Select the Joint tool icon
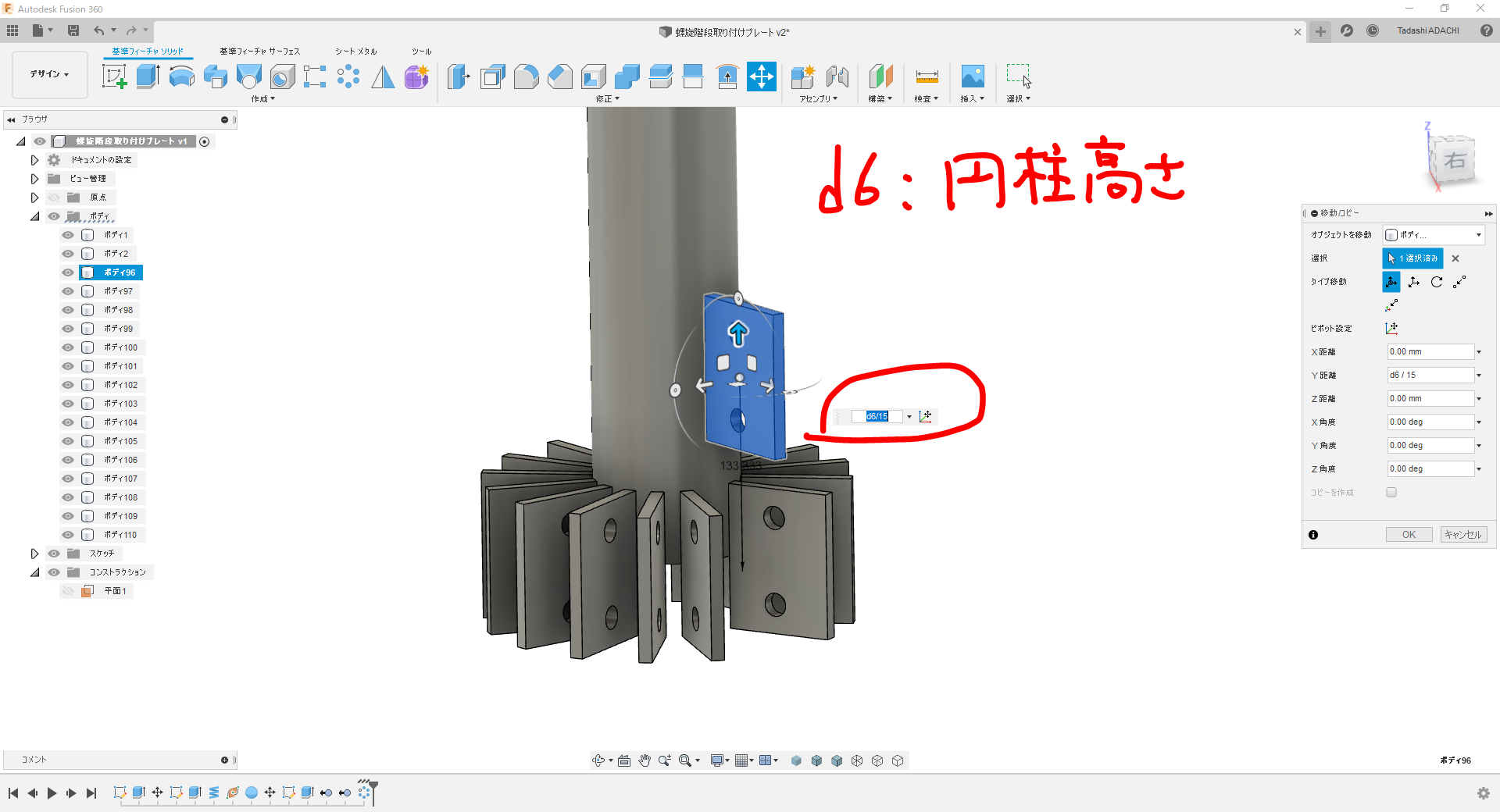The image size is (1500, 812). (837, 77)
